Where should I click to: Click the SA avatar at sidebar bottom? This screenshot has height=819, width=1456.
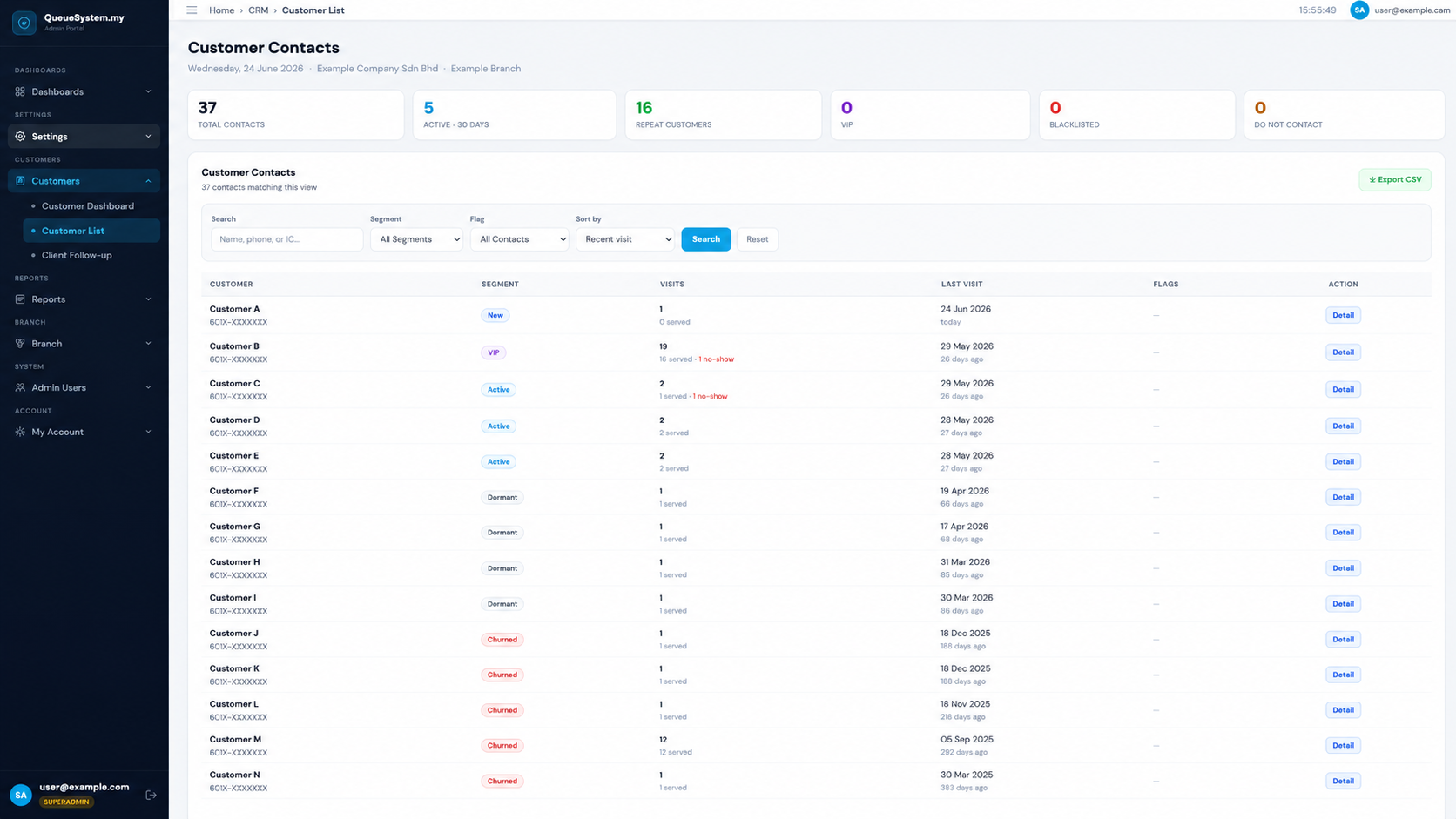(21, 795)
